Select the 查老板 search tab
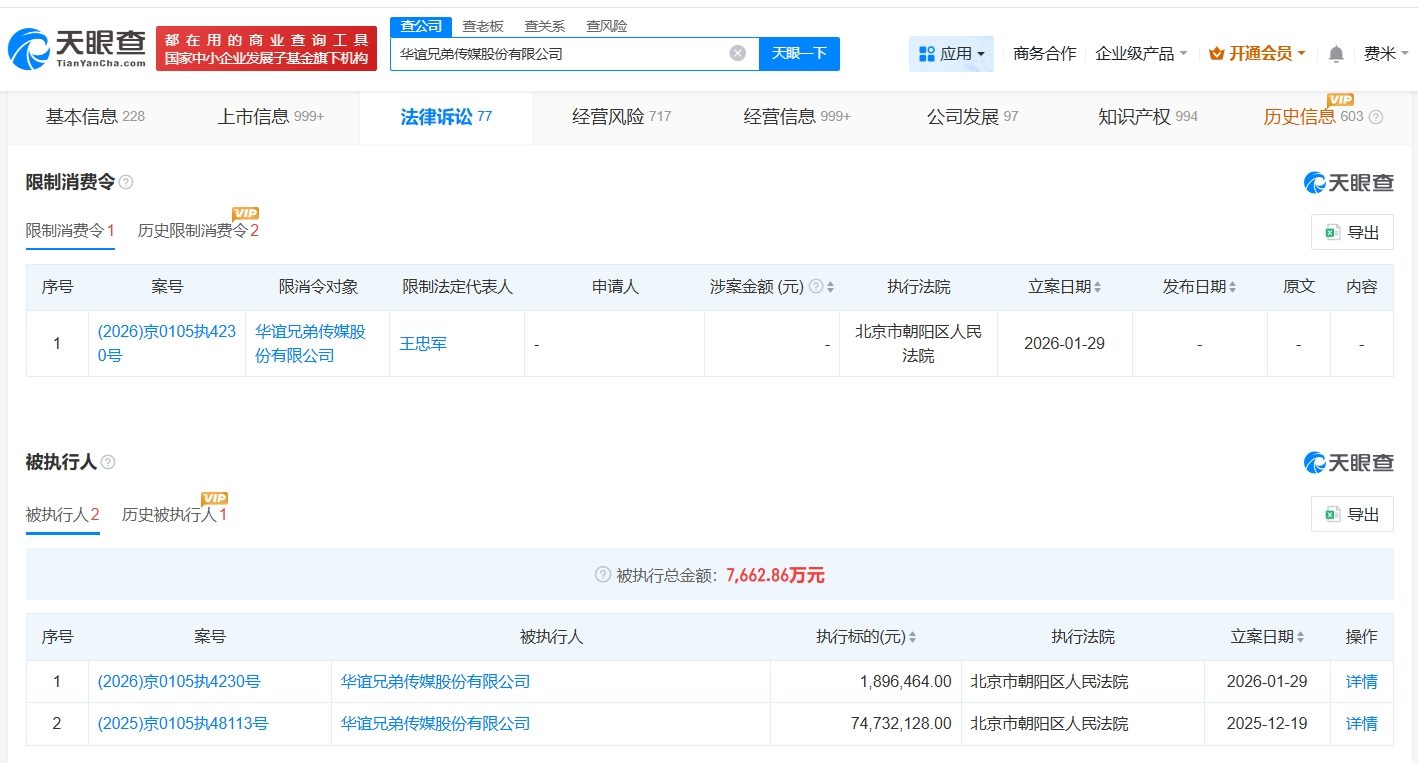The image size is (1418, 763). 482,26
